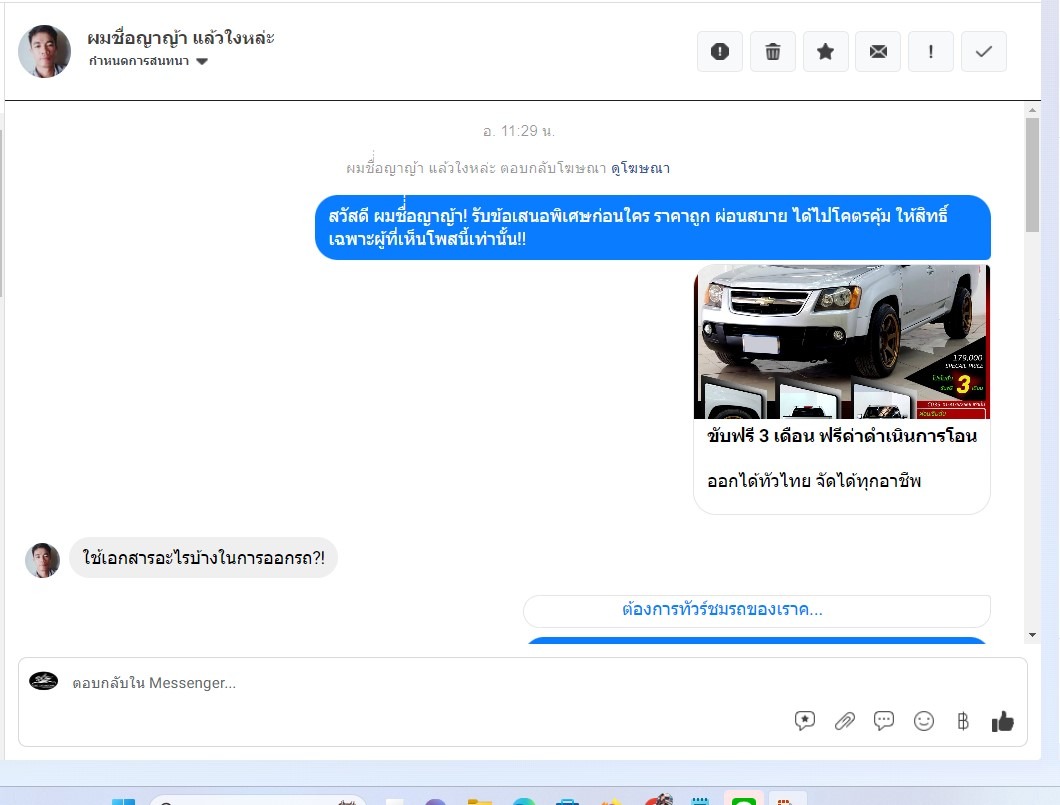Open customer profile picture in header

point(45,51)
